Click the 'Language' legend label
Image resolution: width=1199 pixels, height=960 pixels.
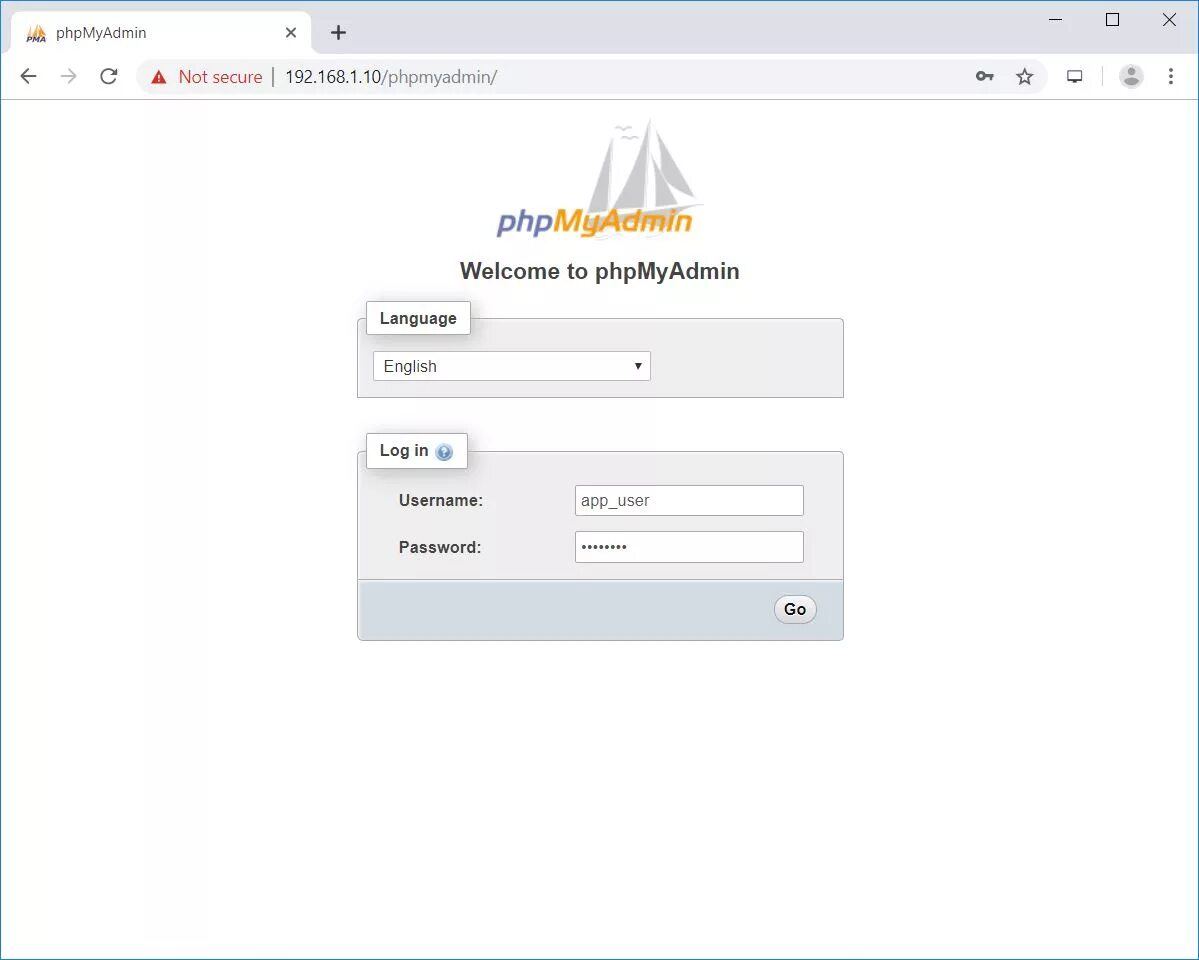[418, 318]
